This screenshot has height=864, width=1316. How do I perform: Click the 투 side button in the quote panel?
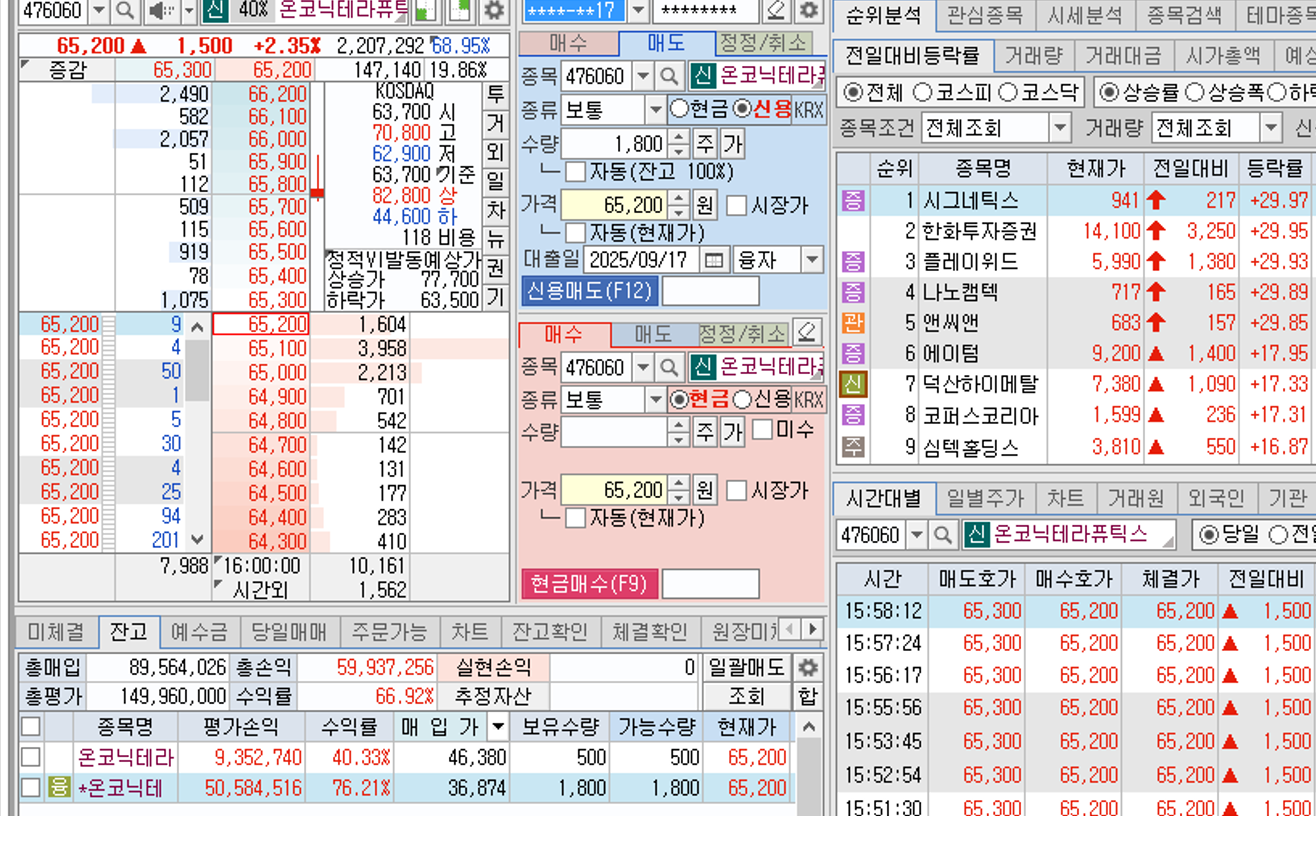pyautogui.click(x=495, y=95)
